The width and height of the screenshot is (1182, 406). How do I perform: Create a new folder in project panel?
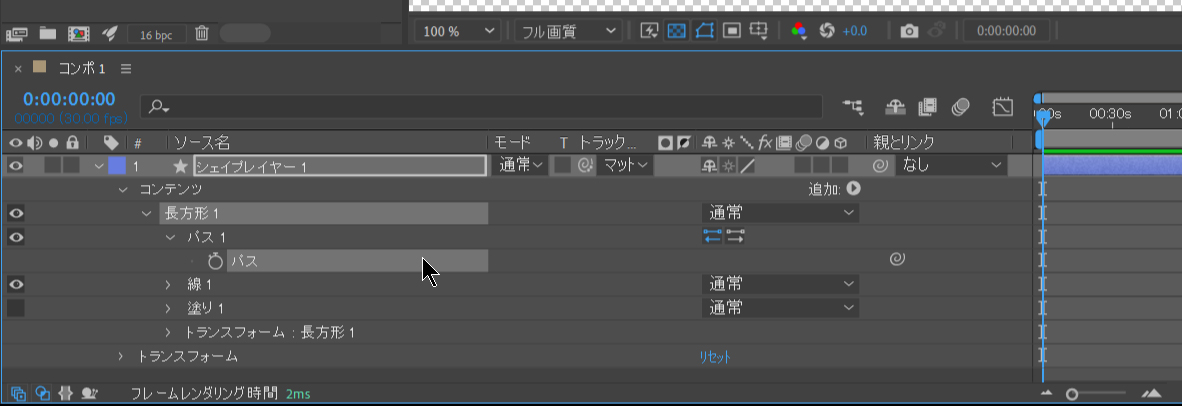pyautogui.click(x=47, y=33)
